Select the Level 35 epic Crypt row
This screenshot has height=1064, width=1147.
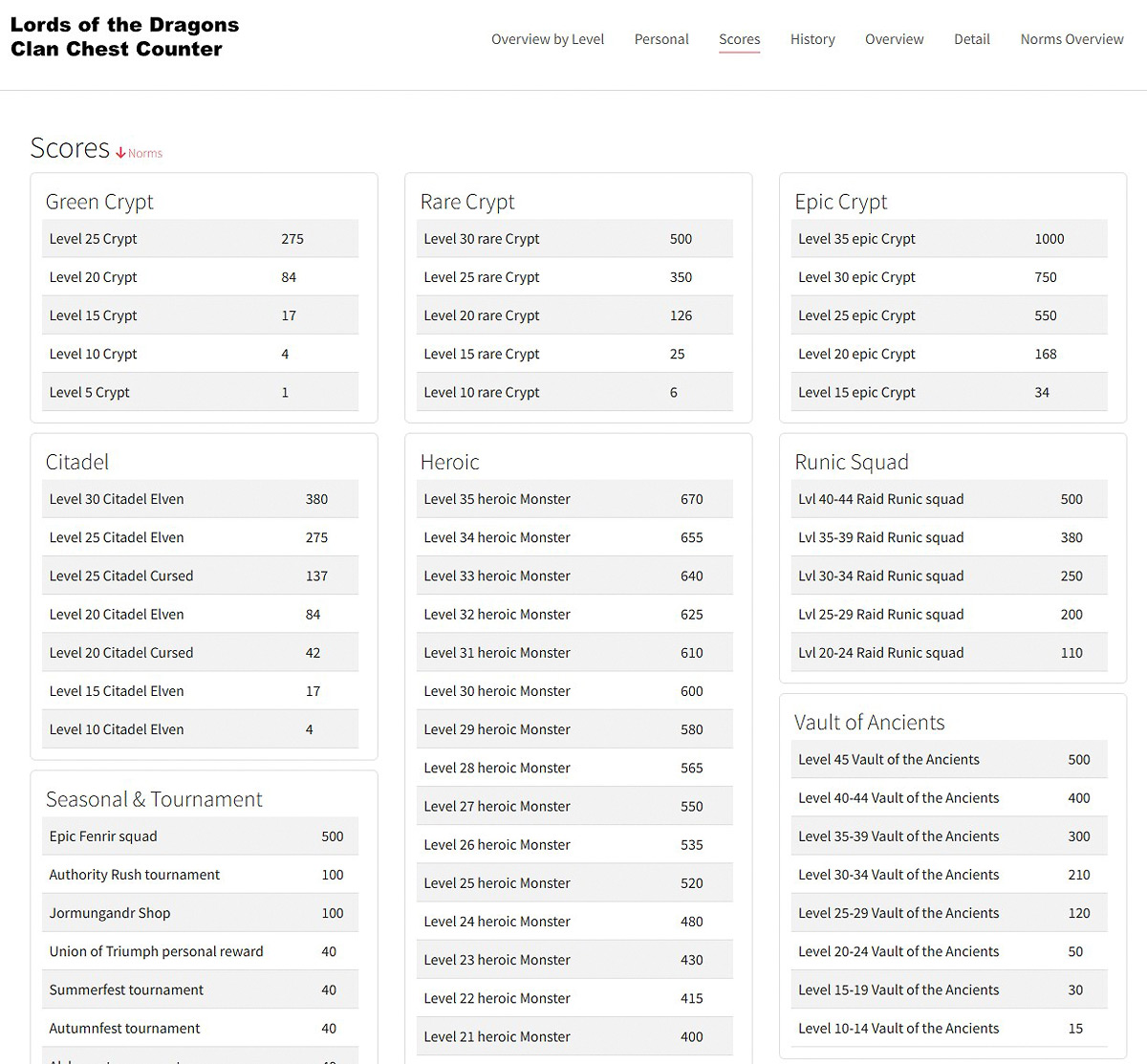tap(949, 239)
